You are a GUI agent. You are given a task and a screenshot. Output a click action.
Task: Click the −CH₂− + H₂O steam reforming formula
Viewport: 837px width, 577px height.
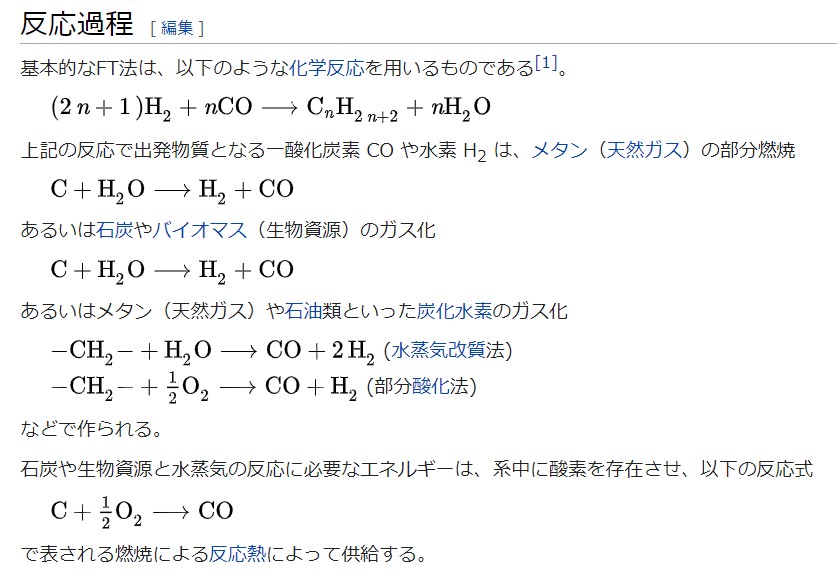tap(212, 351)
